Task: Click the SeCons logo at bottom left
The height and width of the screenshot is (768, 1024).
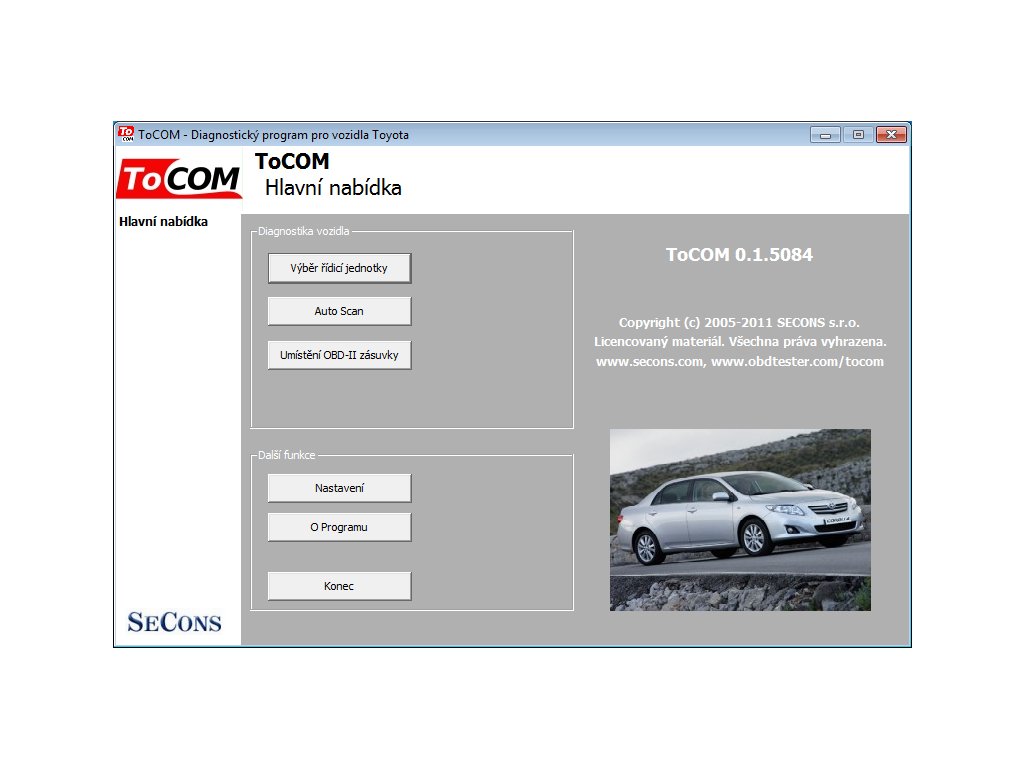Action: point(174,622)
